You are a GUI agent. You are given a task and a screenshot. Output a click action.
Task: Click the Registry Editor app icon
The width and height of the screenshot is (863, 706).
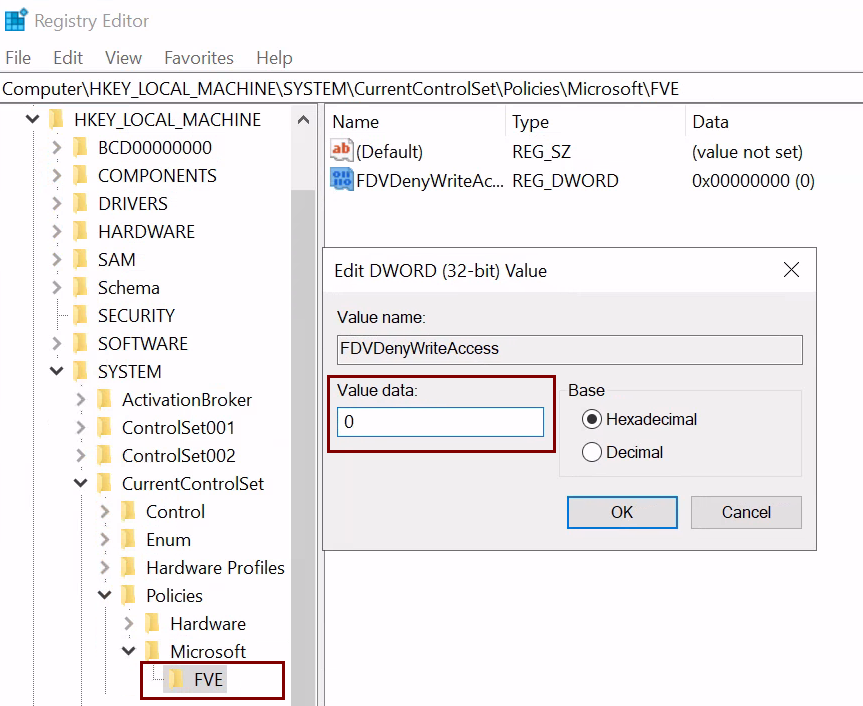click(x=15, y=20)
